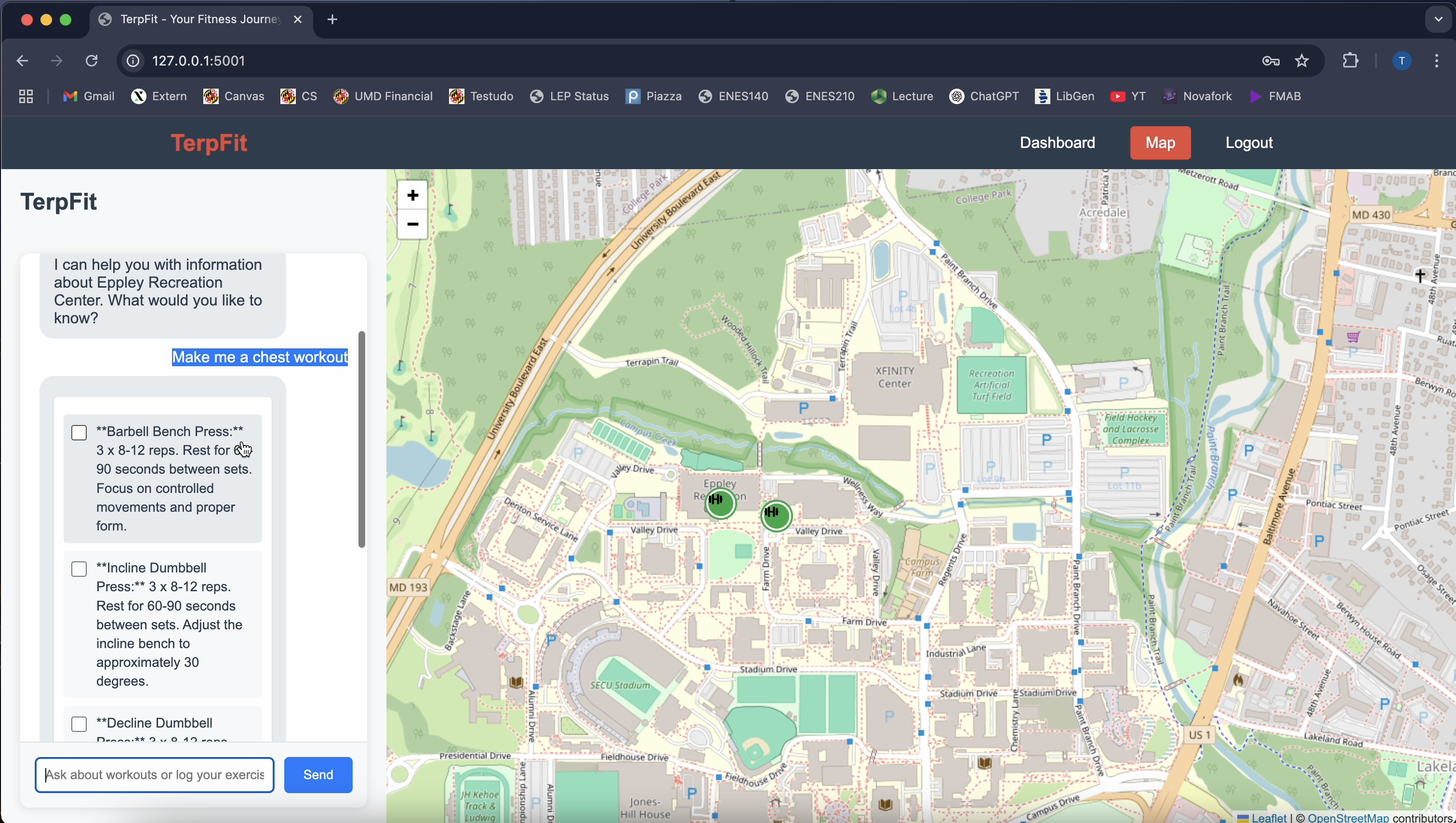Check the Incline Dumbbell Press exercise
1456x823 pixels.
tap(79, 569)
